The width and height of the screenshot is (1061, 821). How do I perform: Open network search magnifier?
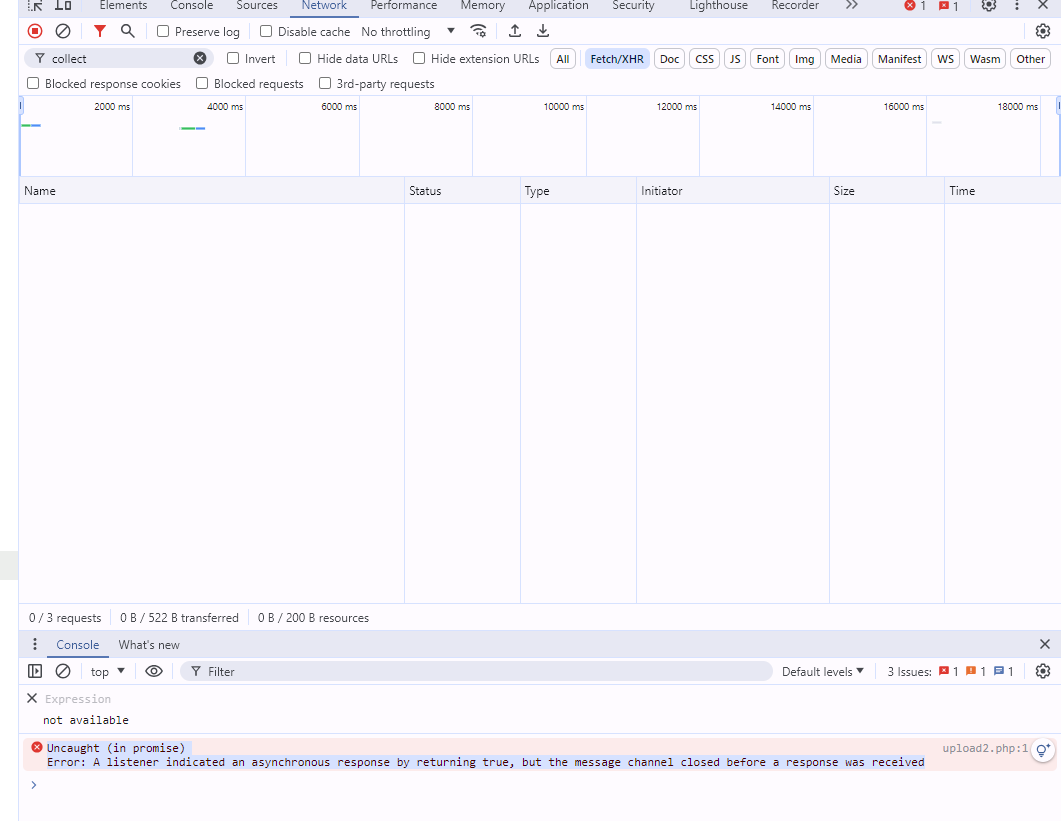pyautogui.click(x=127, y=31)
